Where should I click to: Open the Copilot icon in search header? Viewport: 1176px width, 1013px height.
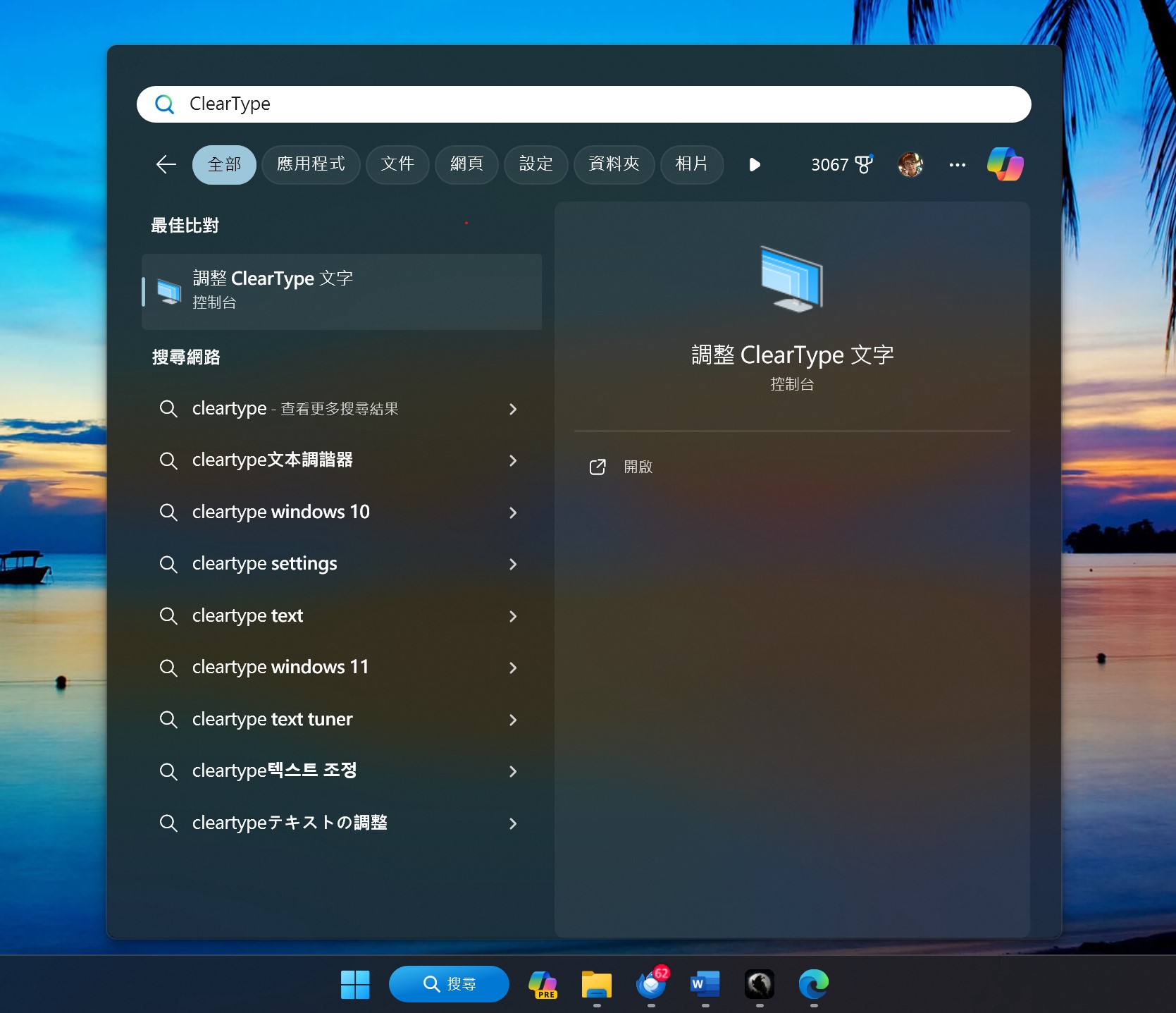click(x=1005, y=164)
